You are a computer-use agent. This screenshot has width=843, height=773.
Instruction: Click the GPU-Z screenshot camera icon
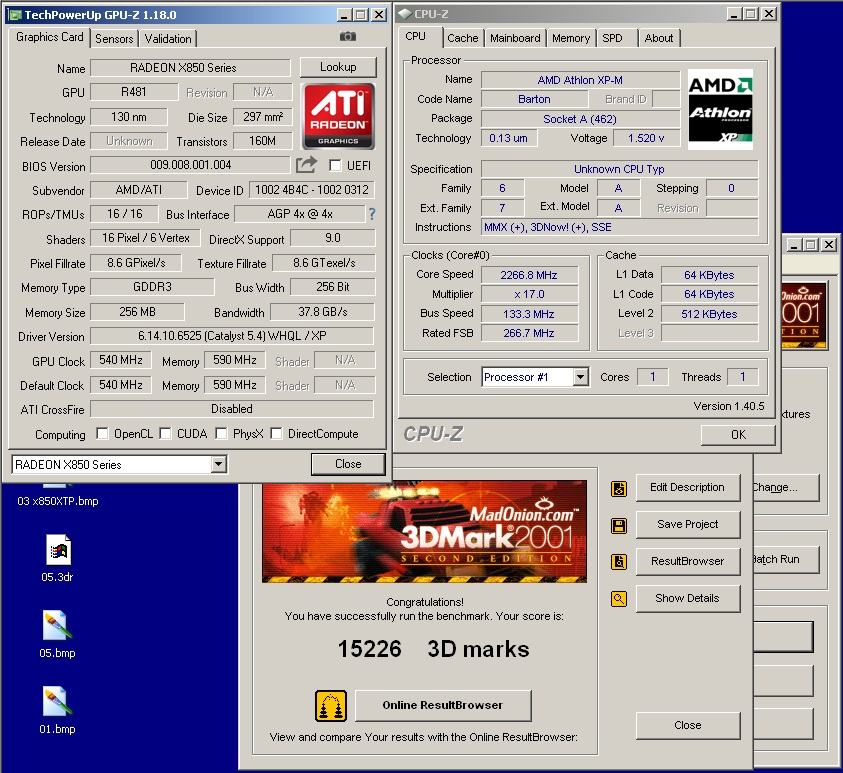347,37
